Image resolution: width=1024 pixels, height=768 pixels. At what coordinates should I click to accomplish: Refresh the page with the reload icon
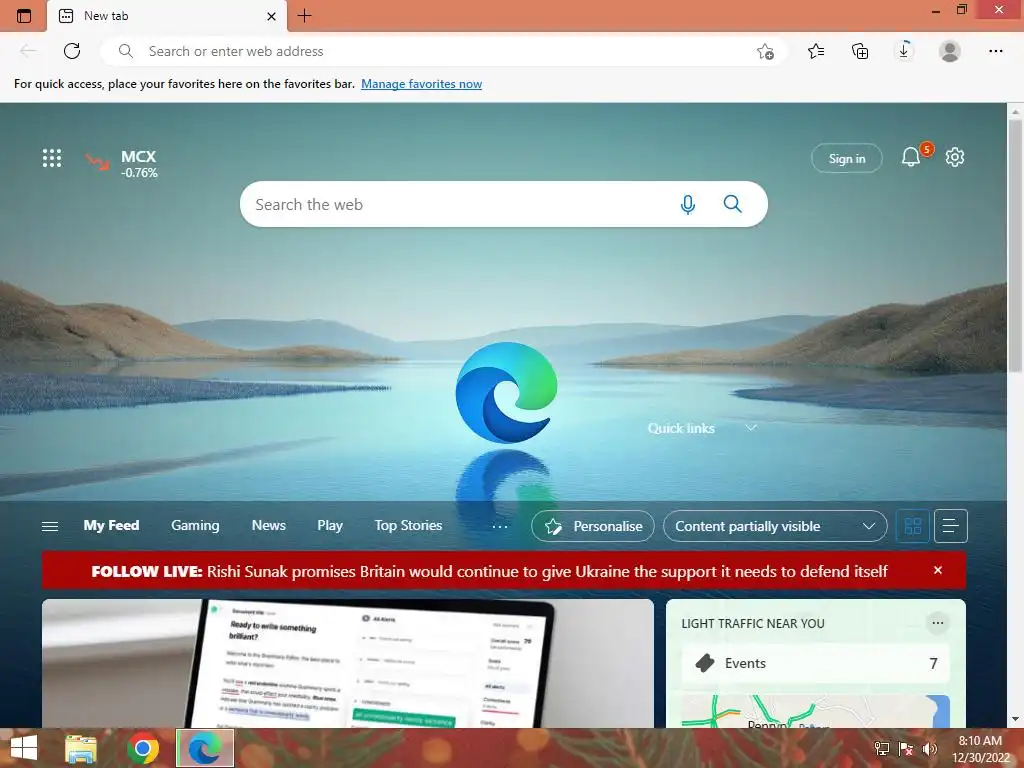pos(72,51)
